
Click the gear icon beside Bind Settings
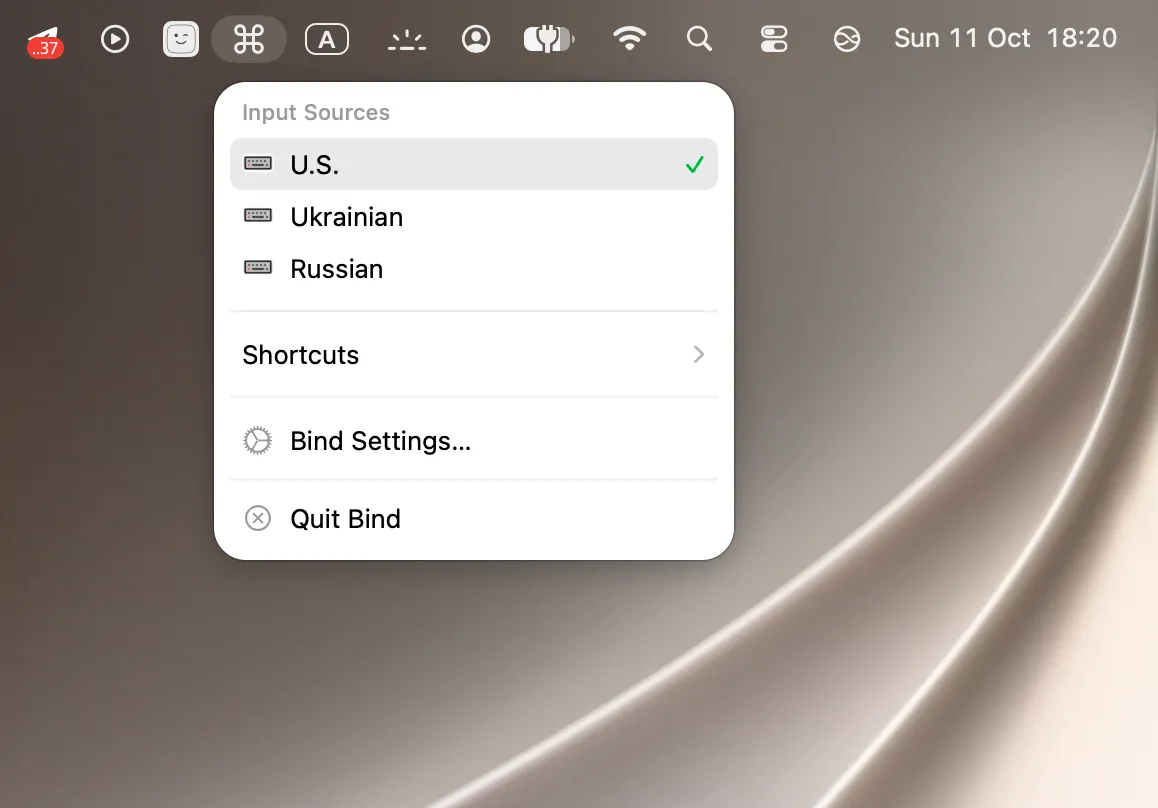(x=257, y=441)
